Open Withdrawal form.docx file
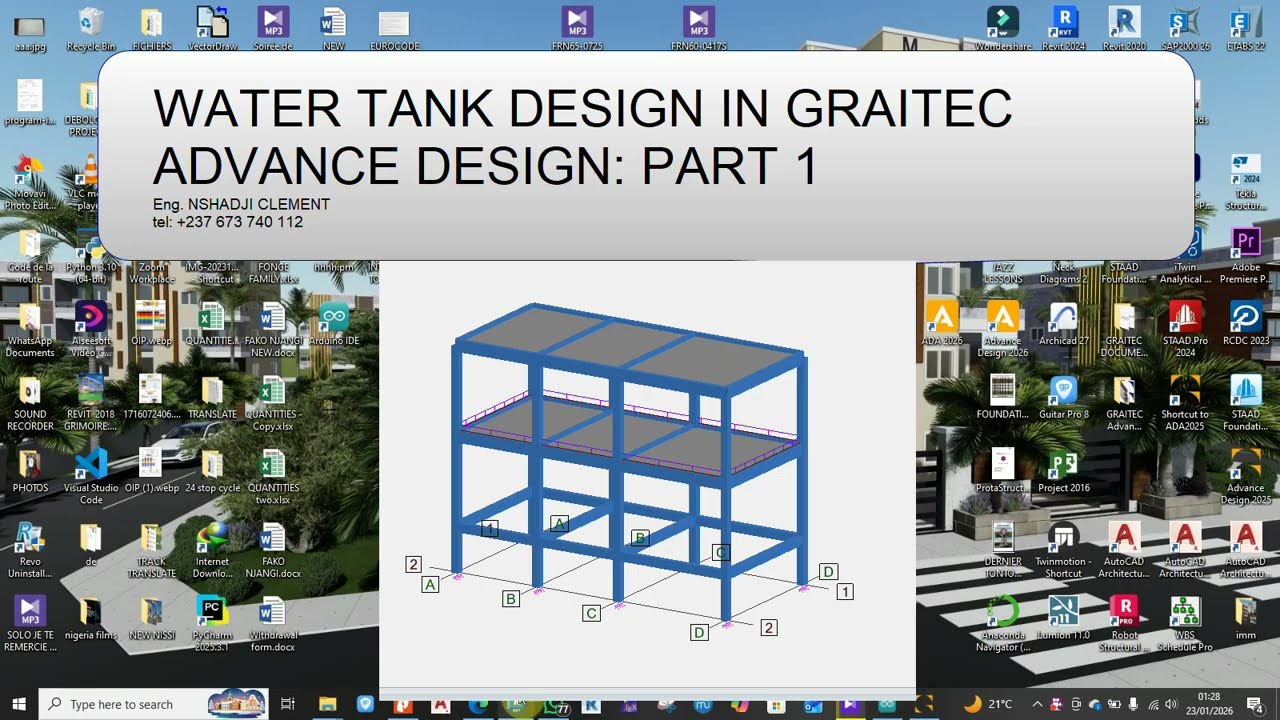Screen dimensions: 1280x720 pos(273,623)
